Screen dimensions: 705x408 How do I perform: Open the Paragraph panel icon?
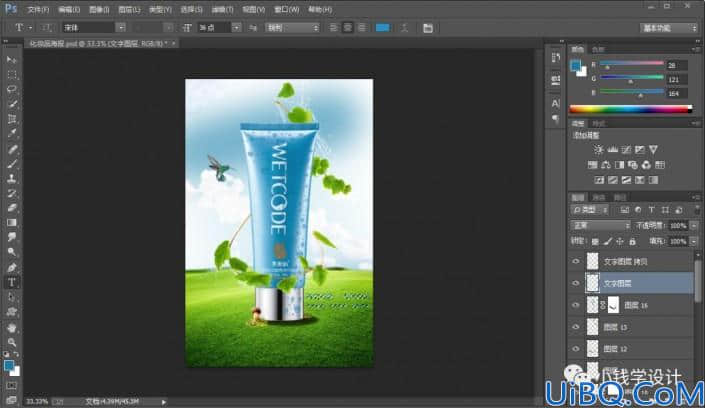coord(556,119)
